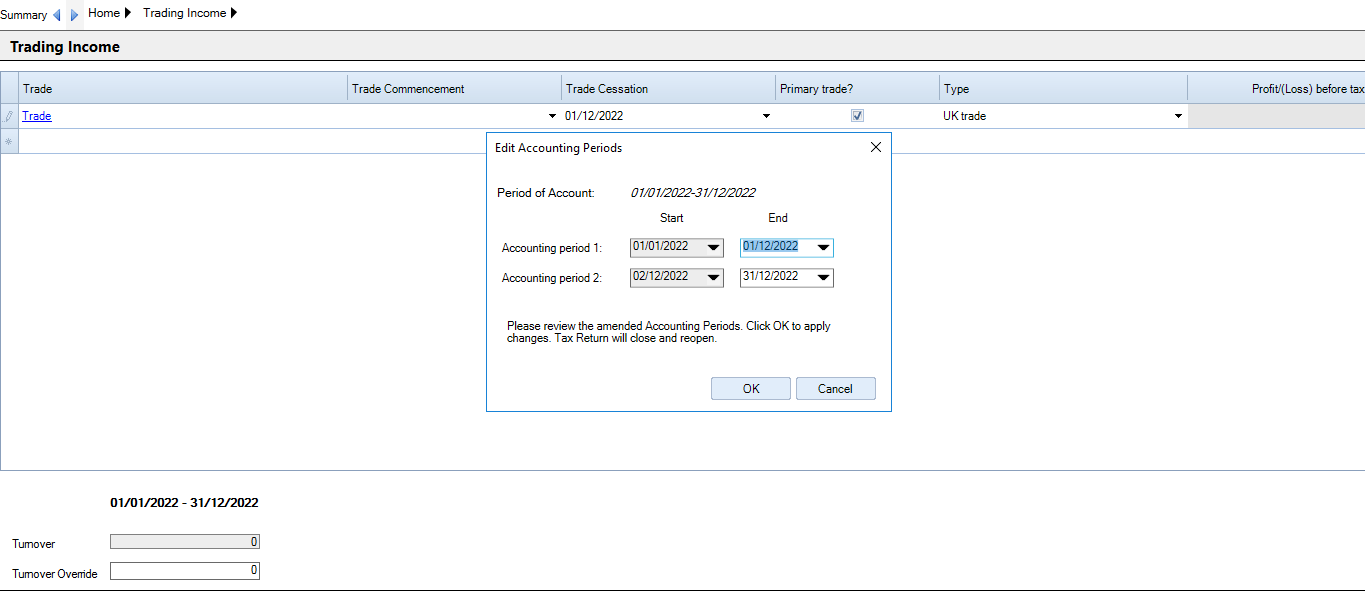
Task: Go to the Home breadcrumb
Action: pyautogui.click(x=104, y=13)
